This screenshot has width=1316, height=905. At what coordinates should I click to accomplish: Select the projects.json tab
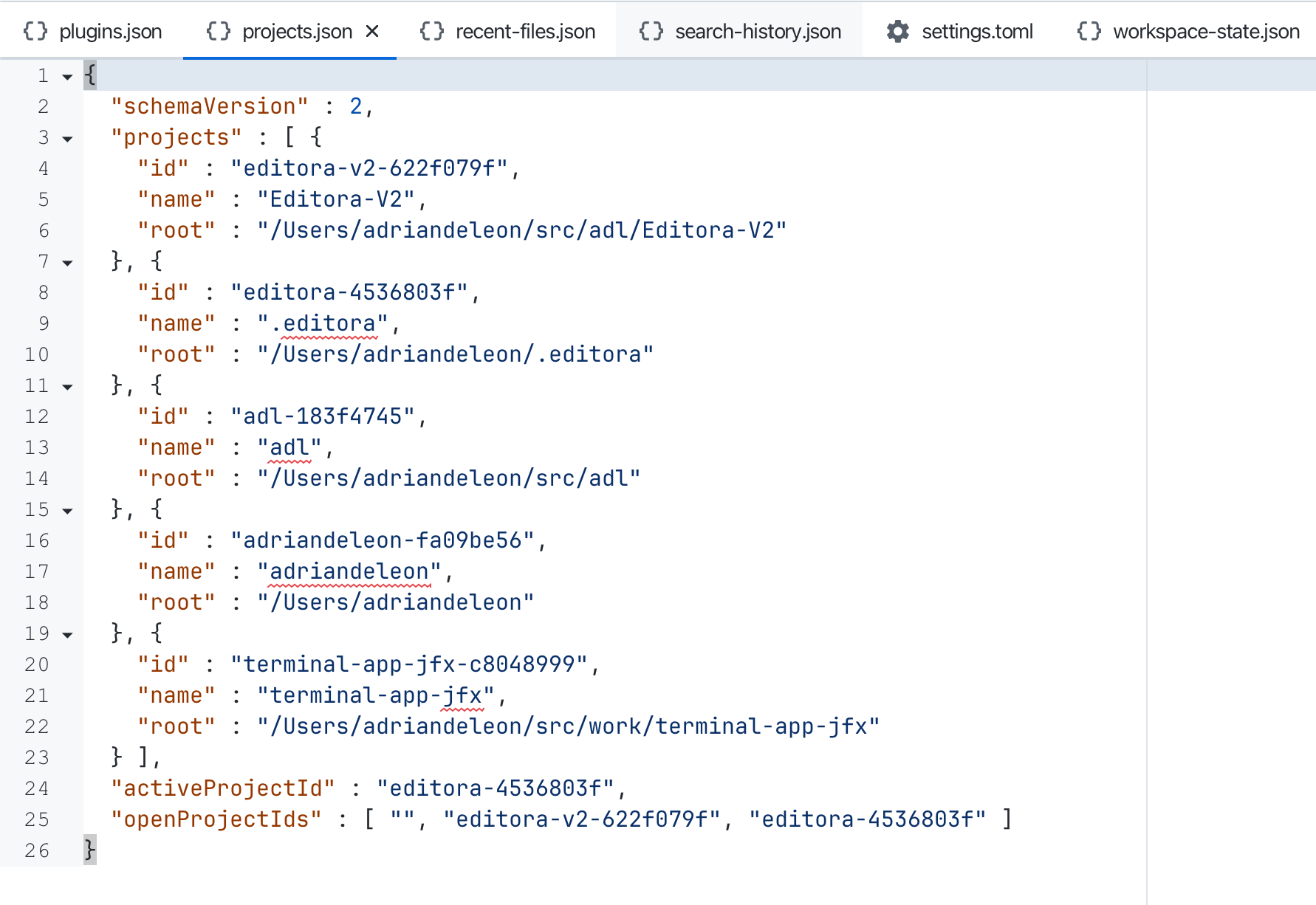[x=289, y=31]
